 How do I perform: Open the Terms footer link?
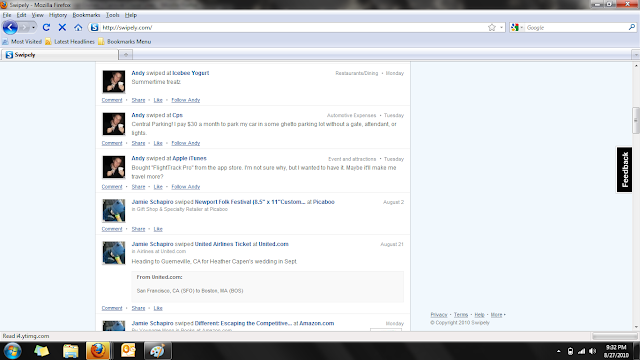point(461,315)
